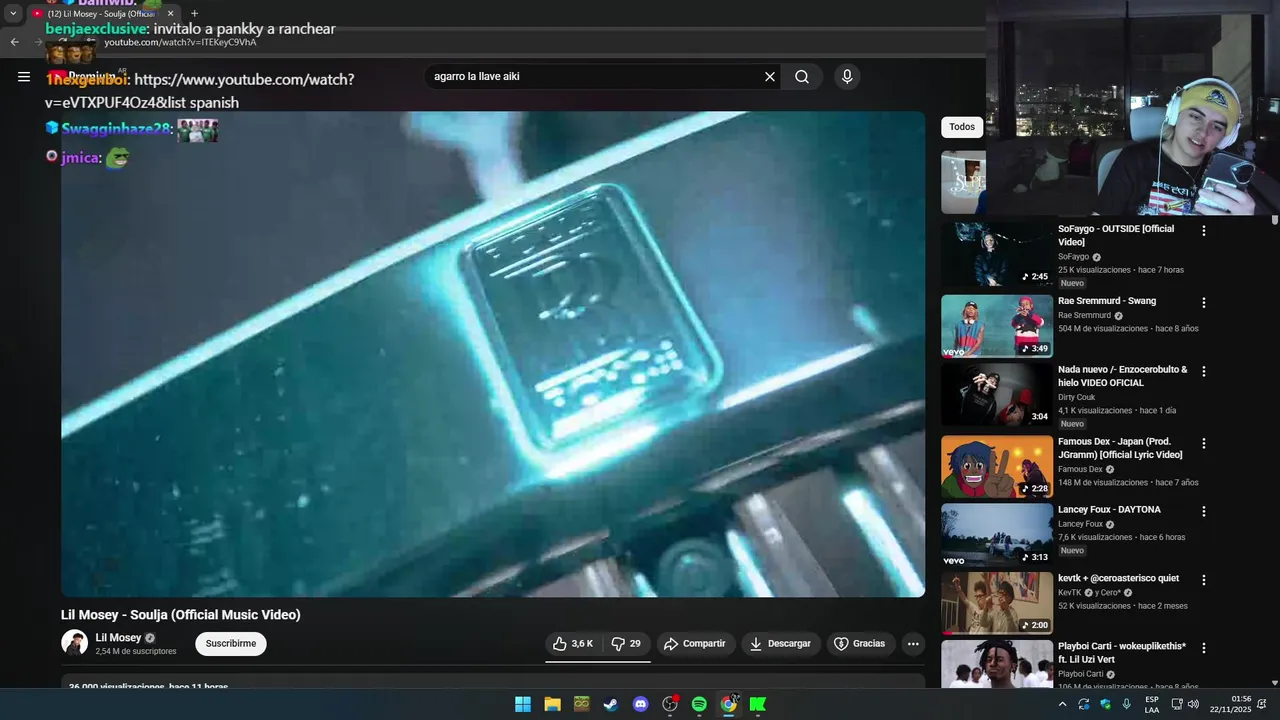The height and width of the screenshot is (720, 1280).
Task: Close the Lil Mosey browser tab
Action: point(170,14)
